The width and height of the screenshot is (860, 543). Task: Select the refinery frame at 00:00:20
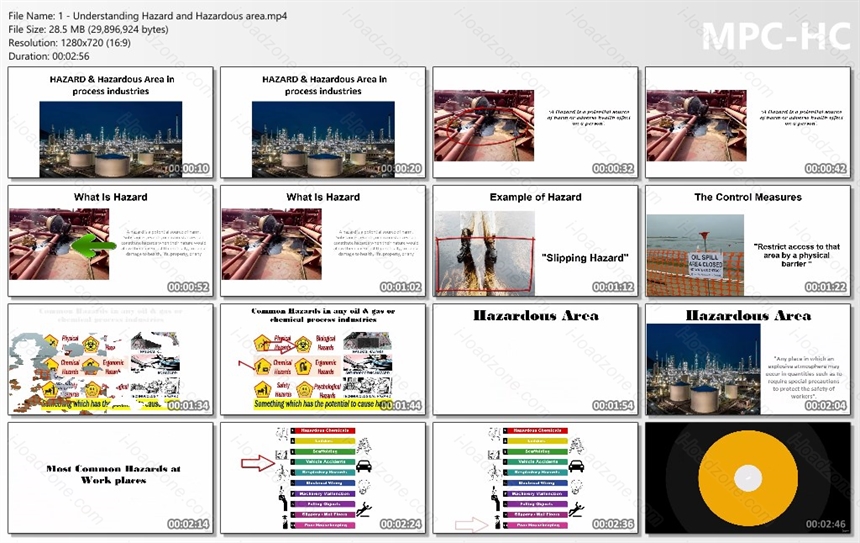click(x=323, y=122)
